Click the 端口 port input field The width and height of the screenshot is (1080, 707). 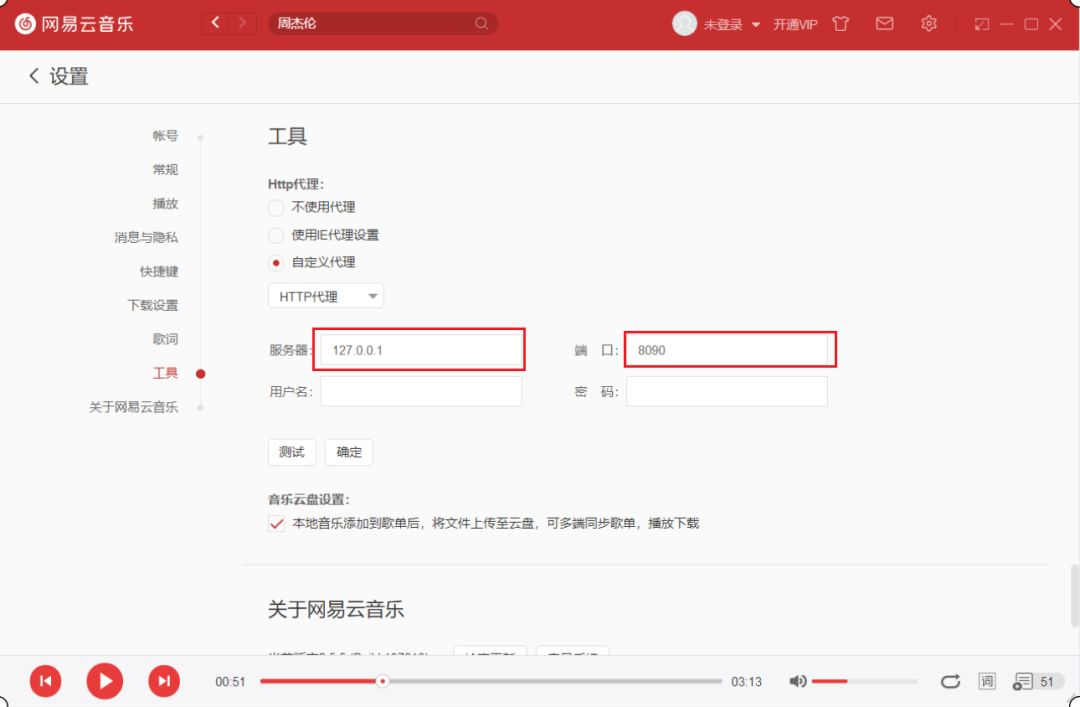727,350
